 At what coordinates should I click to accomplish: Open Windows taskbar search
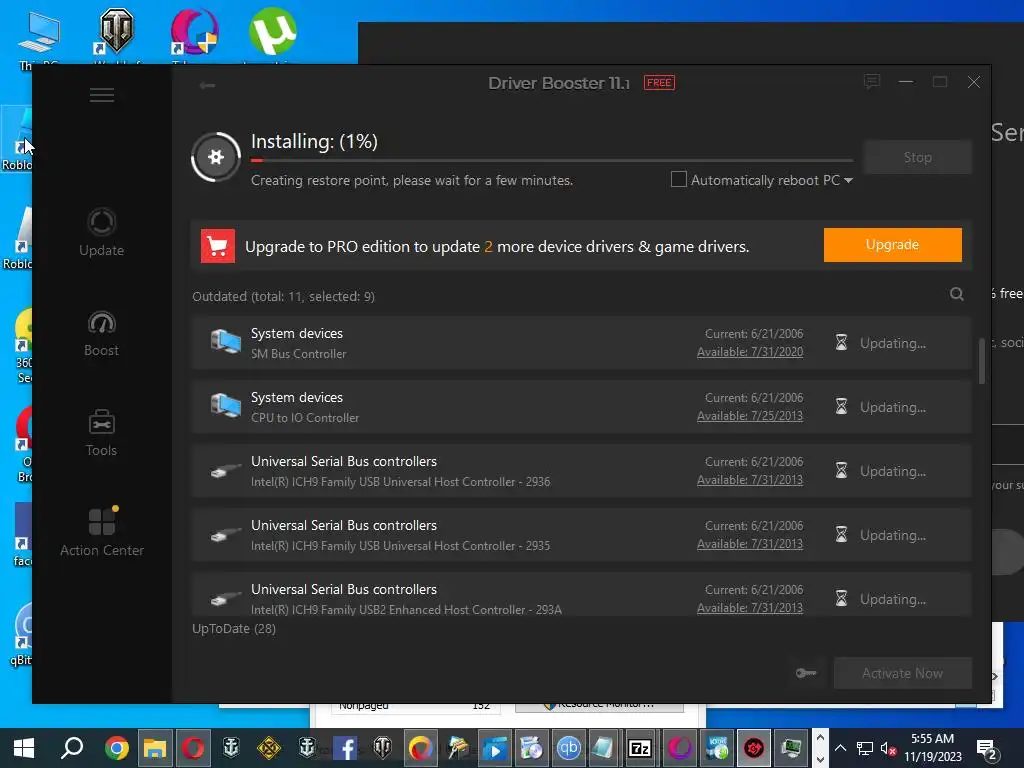(72, 748)
